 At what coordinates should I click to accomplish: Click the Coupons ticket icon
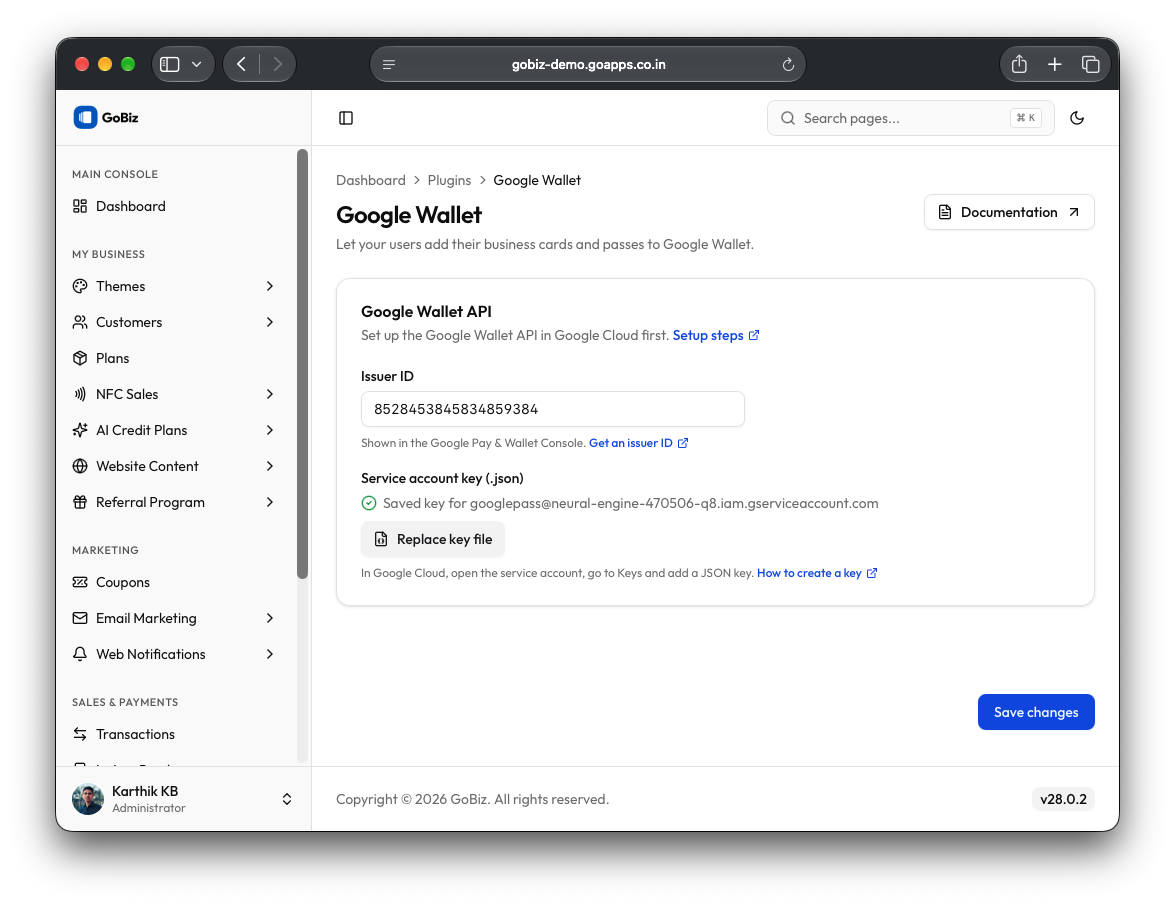(80, 582)
